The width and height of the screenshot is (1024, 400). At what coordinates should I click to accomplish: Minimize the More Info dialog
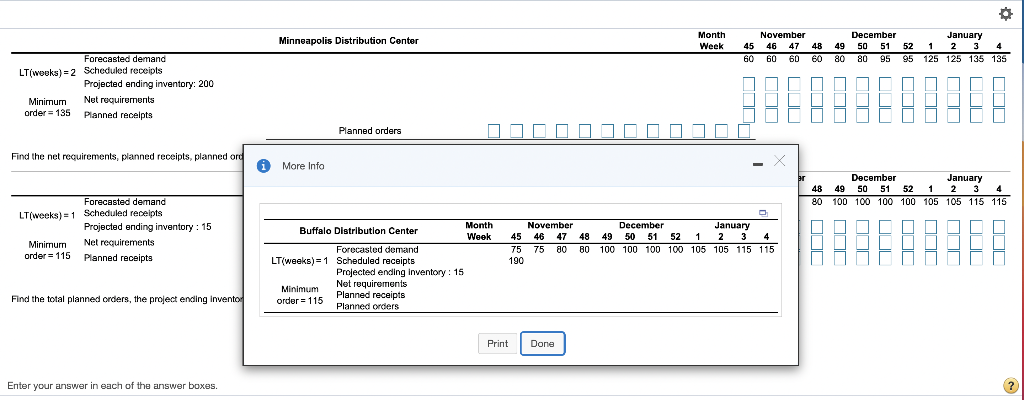point(758,163)
